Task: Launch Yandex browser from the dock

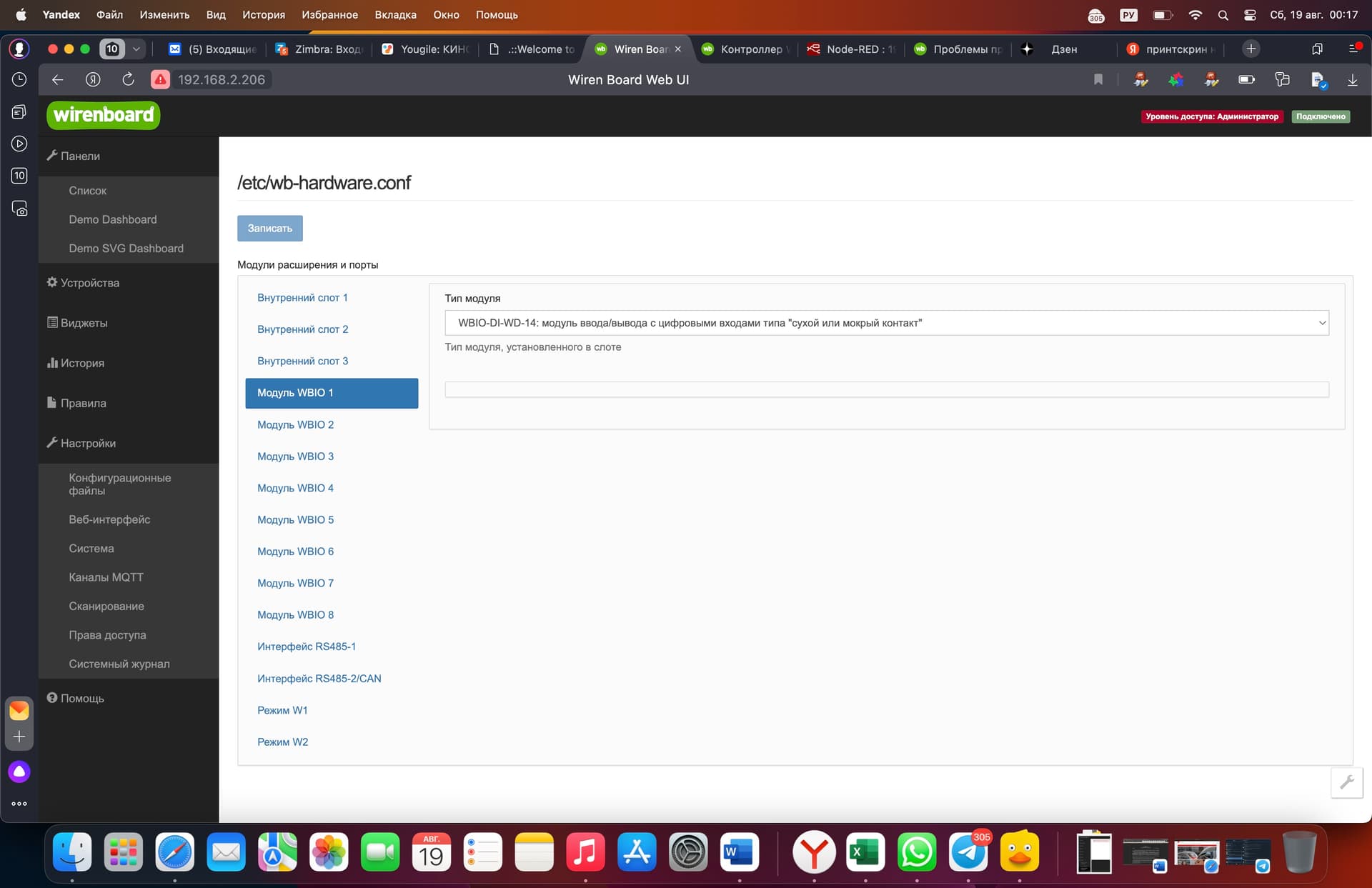Action: pos(814,852)
